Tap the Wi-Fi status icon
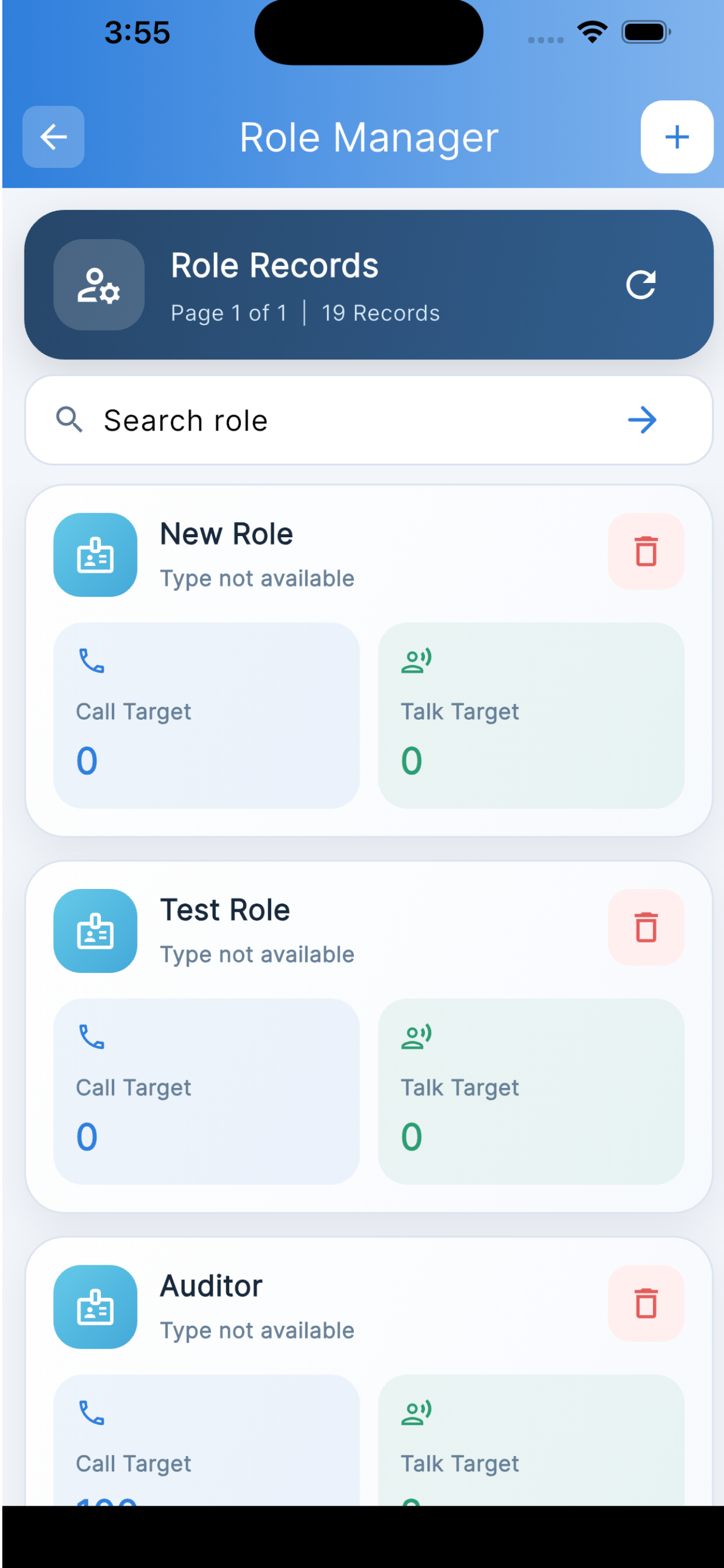724x1568 pixels. [x=593, y=32]
